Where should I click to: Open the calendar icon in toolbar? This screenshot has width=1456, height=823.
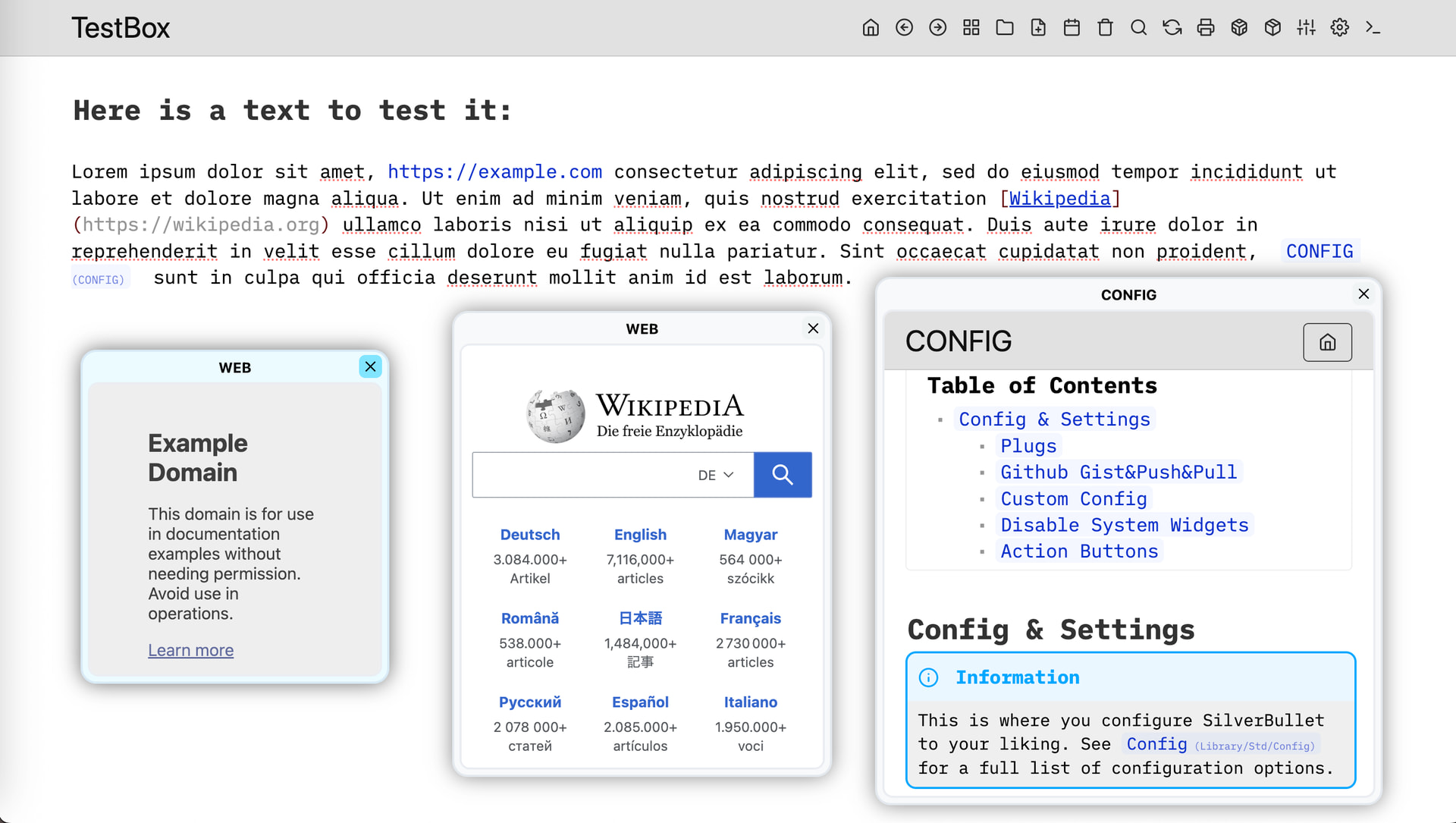click(1072, 28)
